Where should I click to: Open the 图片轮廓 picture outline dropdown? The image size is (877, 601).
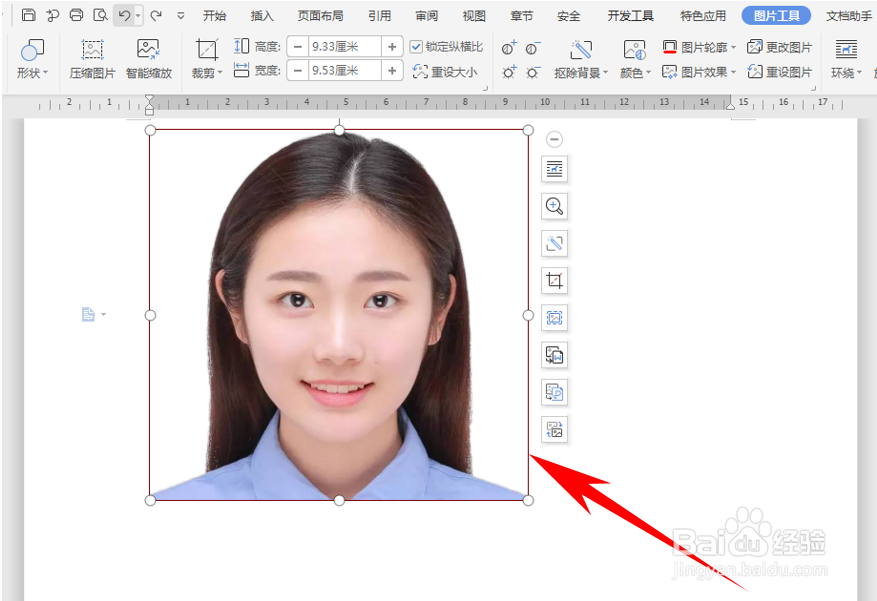pos(699,47)
